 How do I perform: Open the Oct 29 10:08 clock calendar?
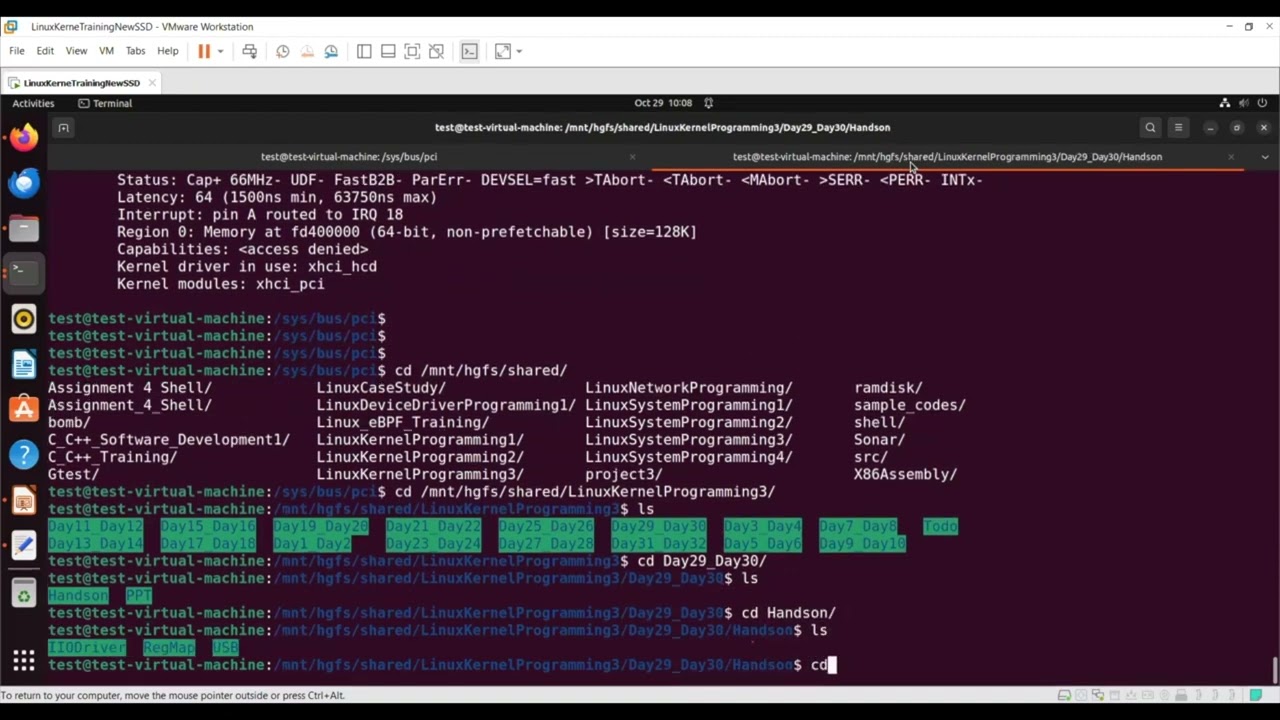pos(663,103)
